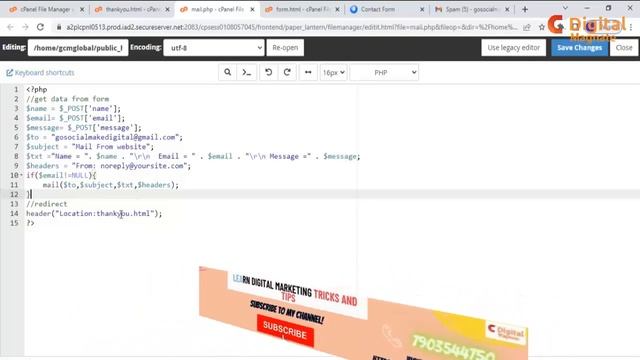This screenshot has width=640, height=360.
Task: Click the $headers From noreply line
Action: (109, 166)
